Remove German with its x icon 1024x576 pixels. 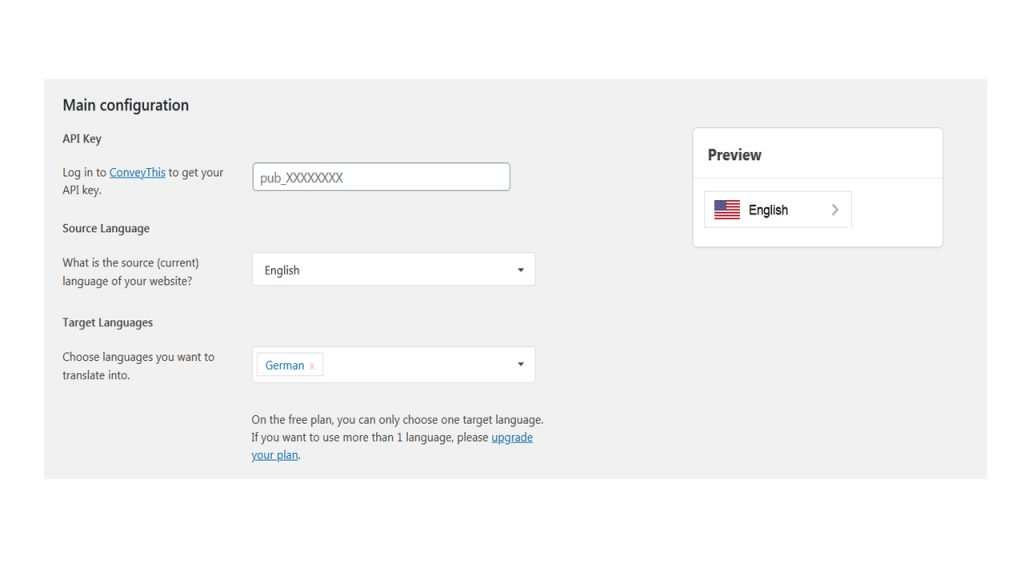(312, 366)
